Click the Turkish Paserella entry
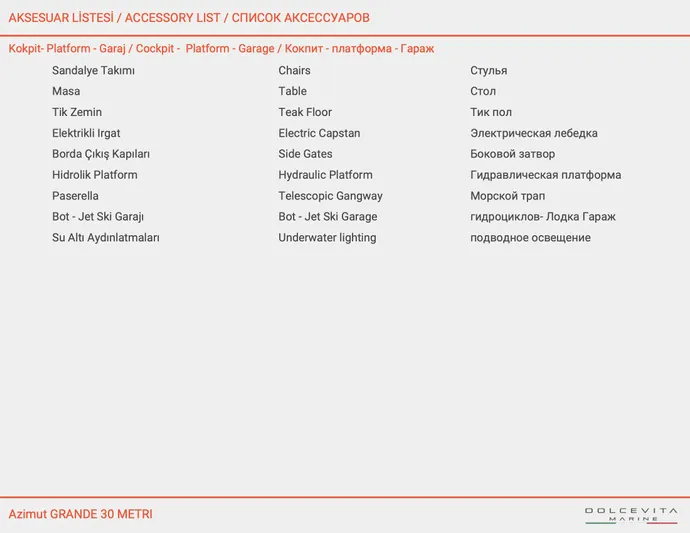Viewport: 690px width, 533px height. (x=75, y=196)
